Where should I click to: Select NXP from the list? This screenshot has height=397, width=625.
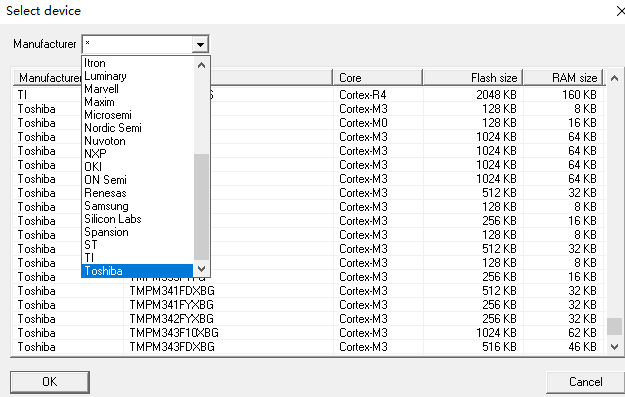[x=137, y=154]
